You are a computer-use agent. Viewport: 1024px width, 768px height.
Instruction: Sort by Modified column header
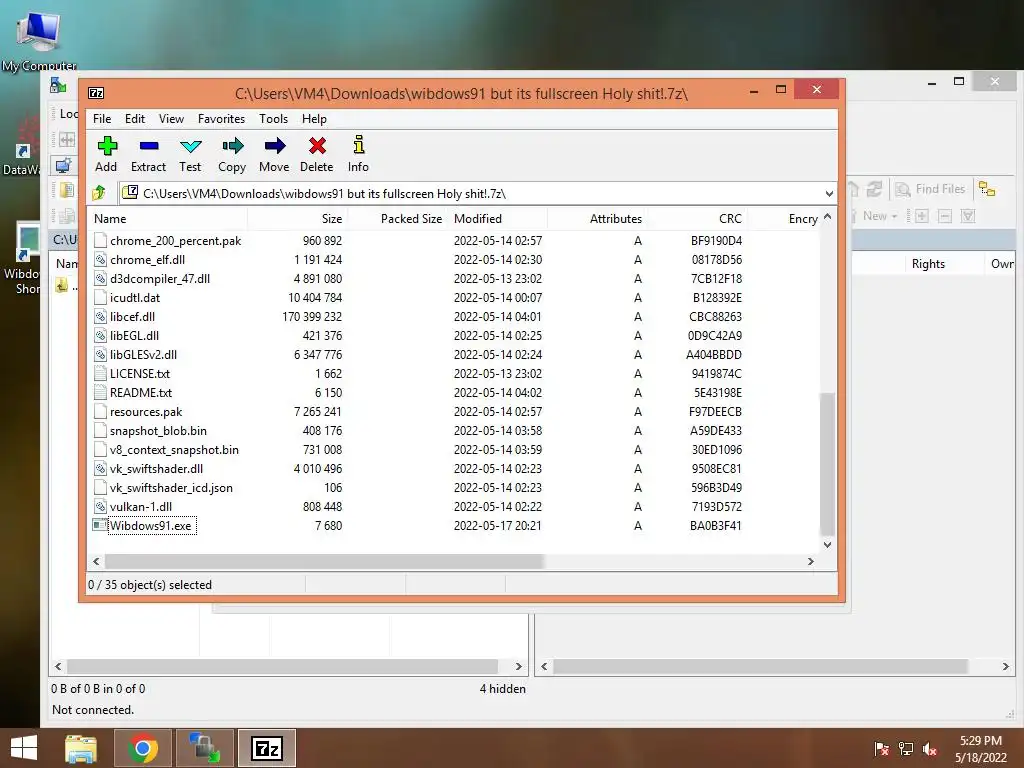[x=498, y=219]
